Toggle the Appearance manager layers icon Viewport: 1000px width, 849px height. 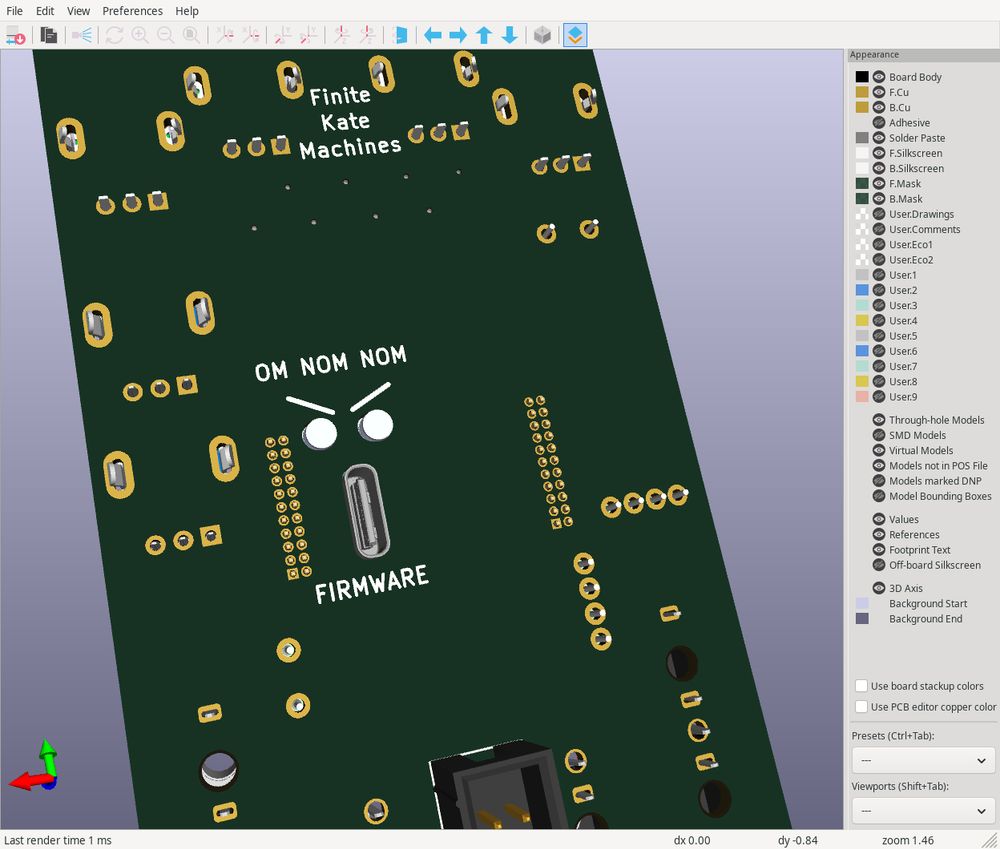tap(575, 35)
